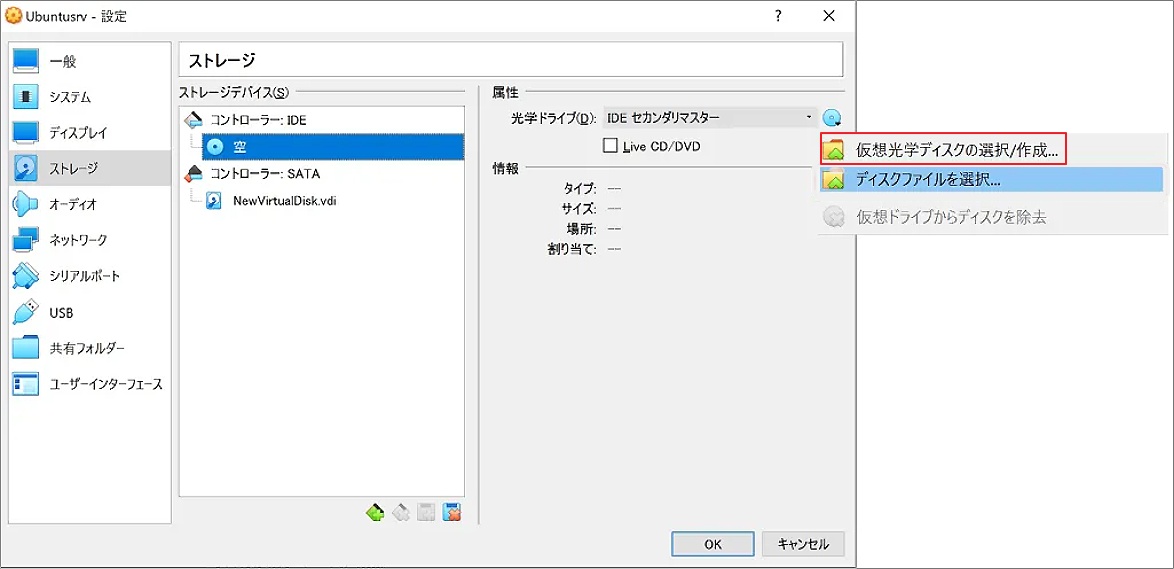
Task: Click the キャンセル button
Action: pos(803,544)
